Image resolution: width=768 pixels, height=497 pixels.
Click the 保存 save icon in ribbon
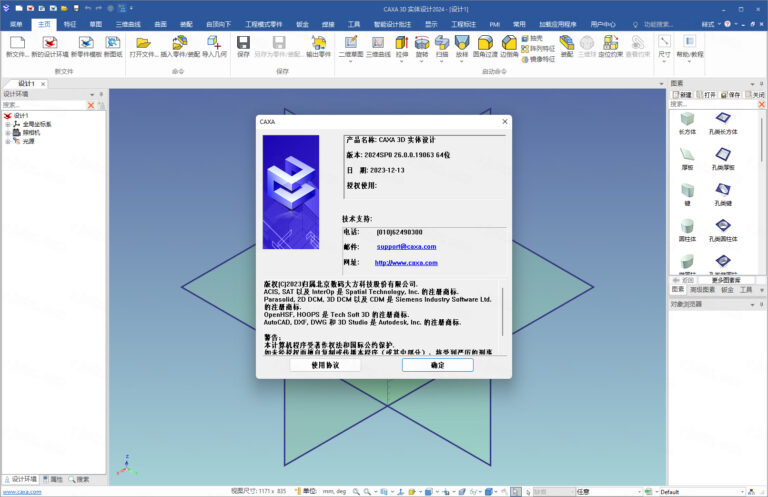243,43
